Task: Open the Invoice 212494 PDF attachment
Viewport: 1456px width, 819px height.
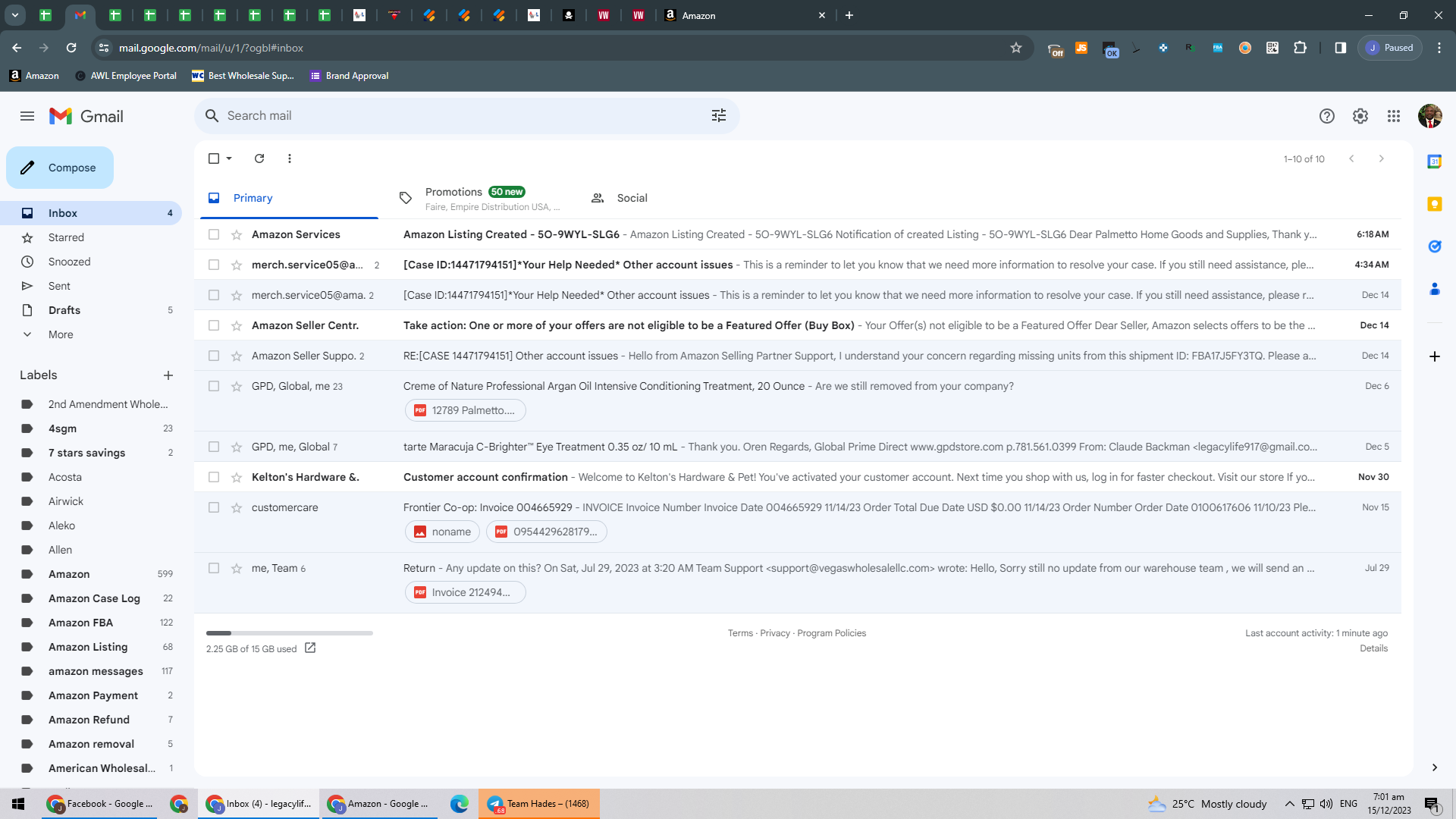Action: pyautogui.click(x=465, y=592)
